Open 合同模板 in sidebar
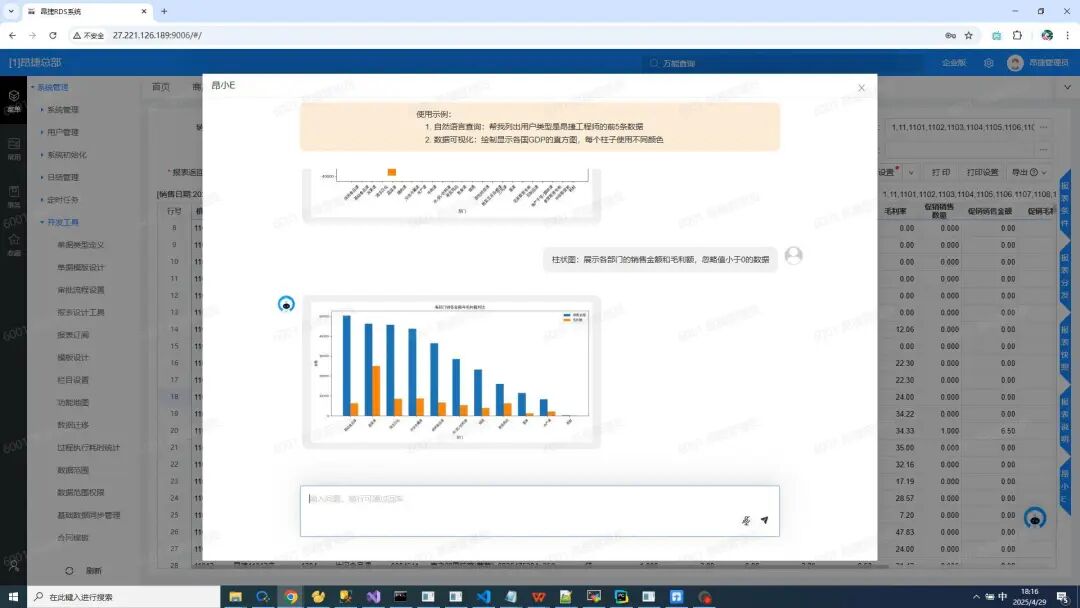Screen dimensions: 1080x608 pyautogui.click(x=73, y=538)
